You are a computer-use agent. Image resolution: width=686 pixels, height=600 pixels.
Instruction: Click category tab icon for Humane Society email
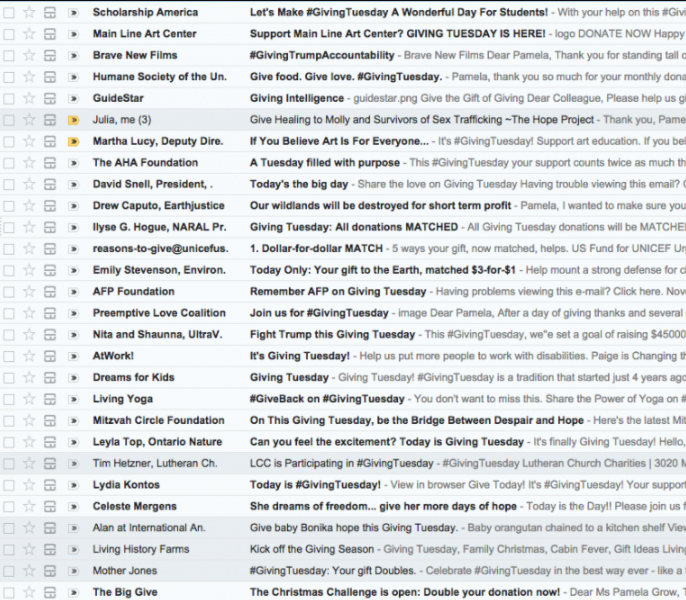50,77
